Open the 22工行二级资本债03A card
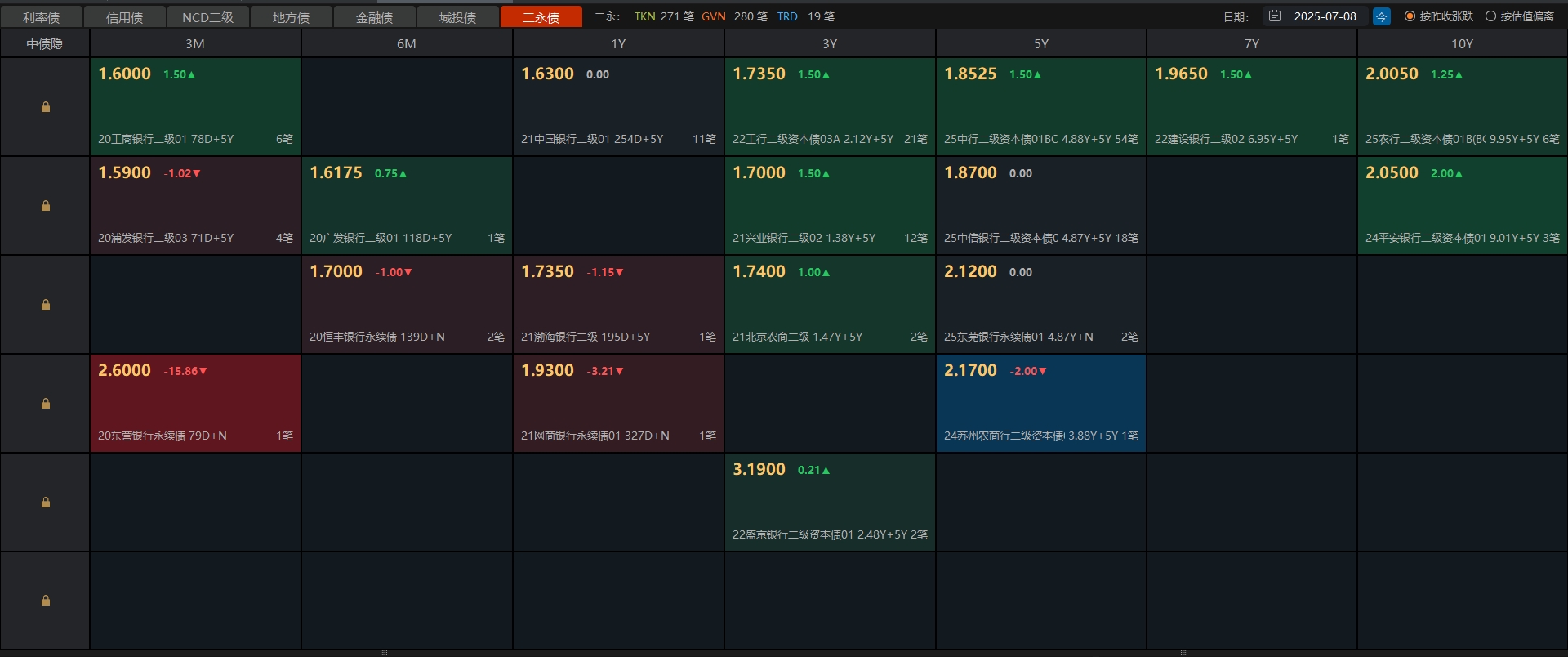This screenshot has width=1568, height=657. tap(830, 107)
